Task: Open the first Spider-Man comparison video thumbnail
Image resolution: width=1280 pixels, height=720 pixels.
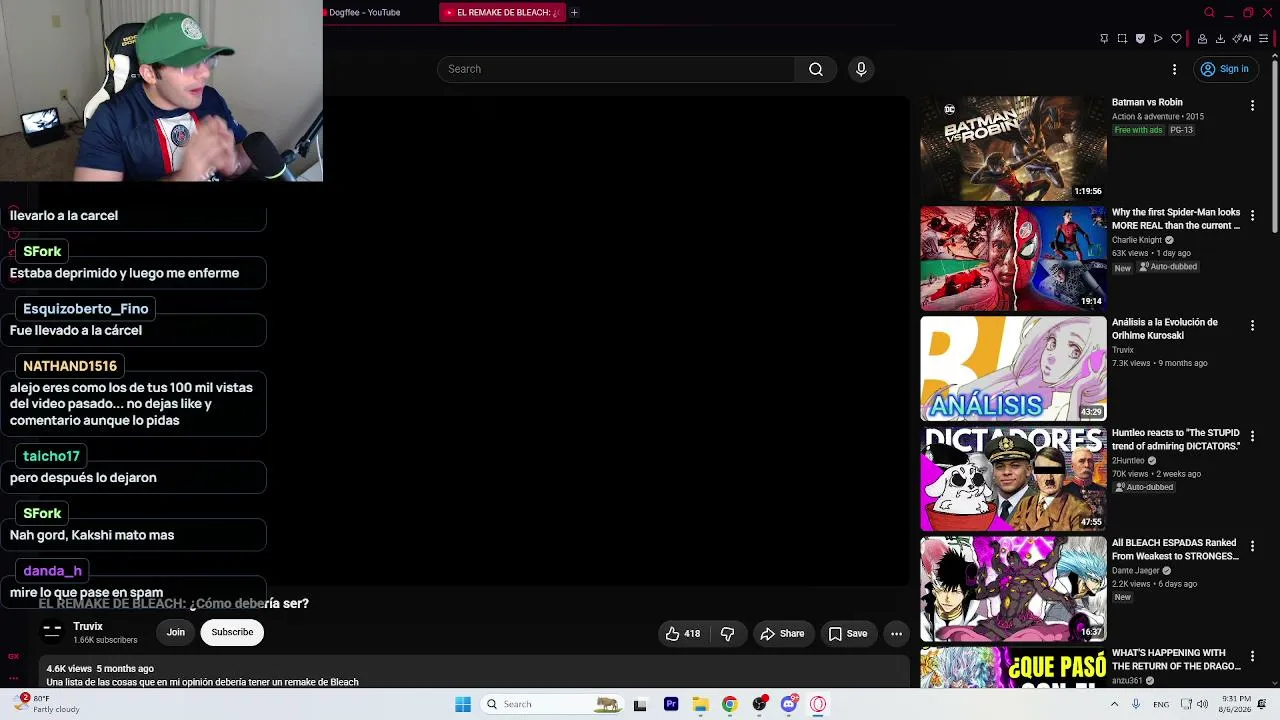Action: click(x=1013, y=258)
